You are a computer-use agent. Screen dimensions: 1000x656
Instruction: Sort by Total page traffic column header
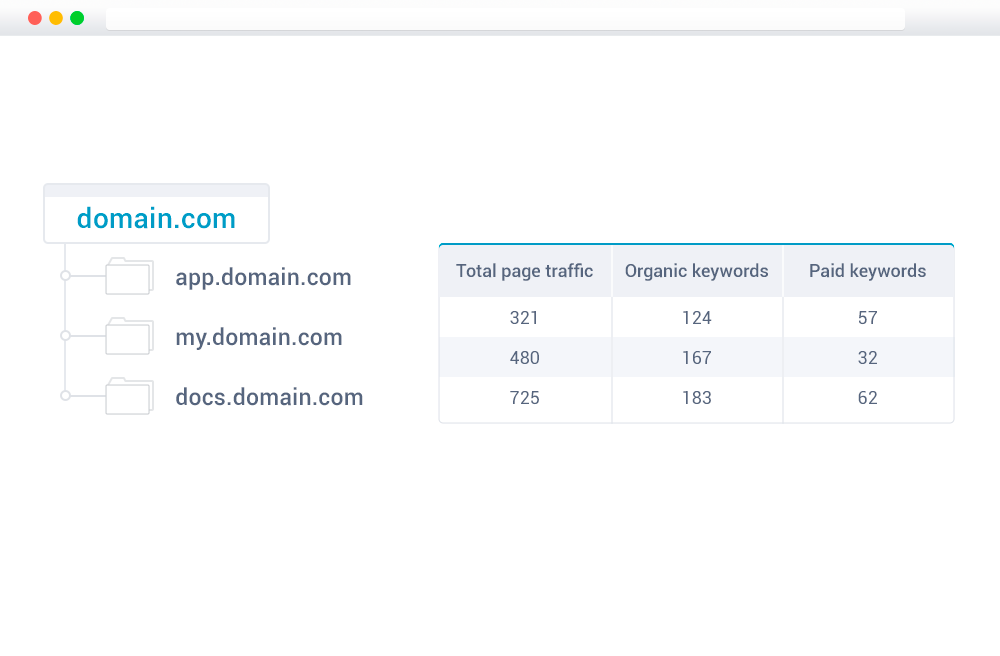[525, 271]
